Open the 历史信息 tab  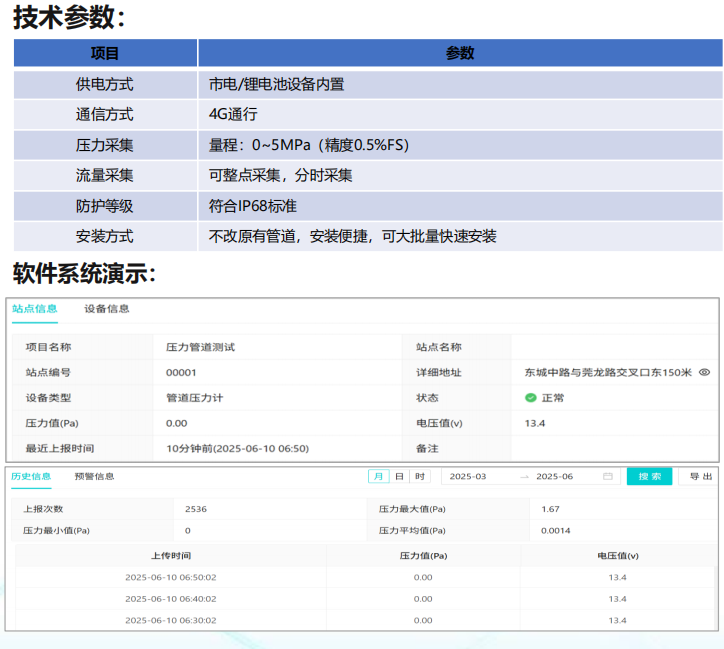tap(31, 477)
